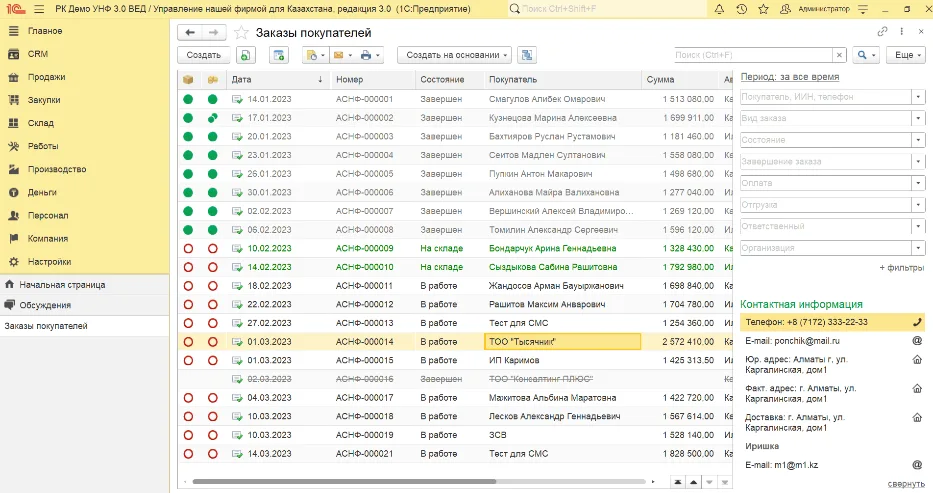933x493 pixels.
Task: Sort by payment status column icon
Action: [x=212, y=79]
